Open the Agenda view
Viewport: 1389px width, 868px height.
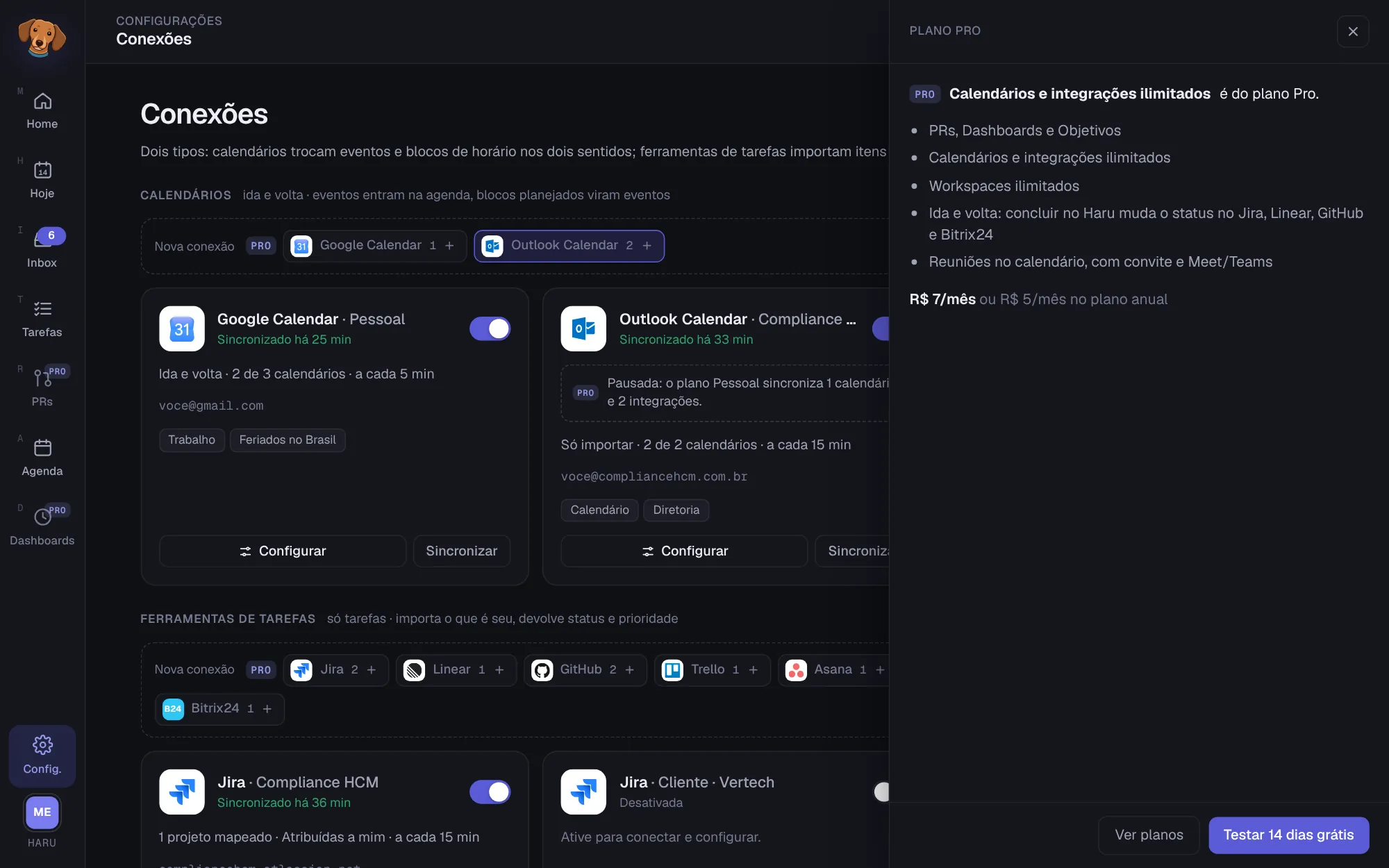coord(42,458)
